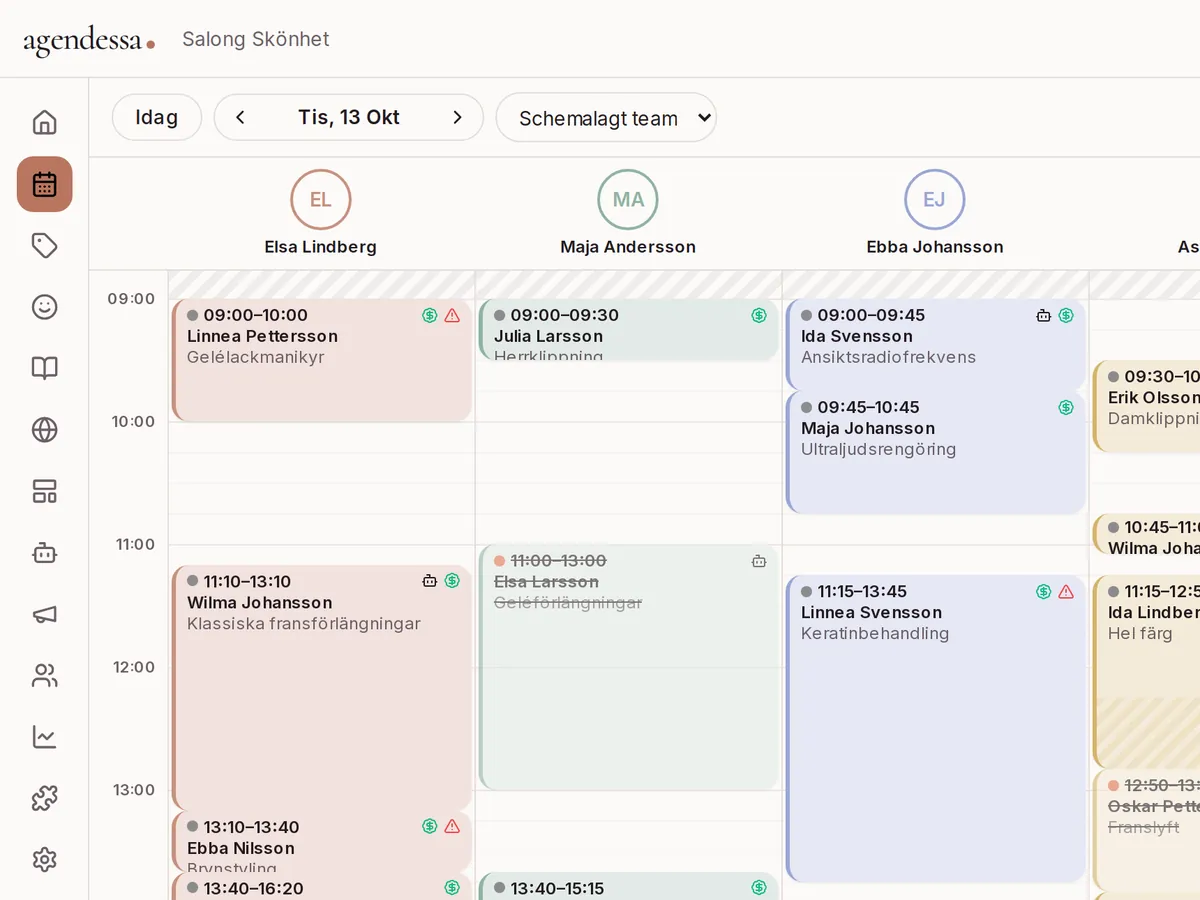The height and width of the screenshot is (900, 1200).
Task: Select Maja Andersson's MA avatar
Action: (x=628, y=199)
